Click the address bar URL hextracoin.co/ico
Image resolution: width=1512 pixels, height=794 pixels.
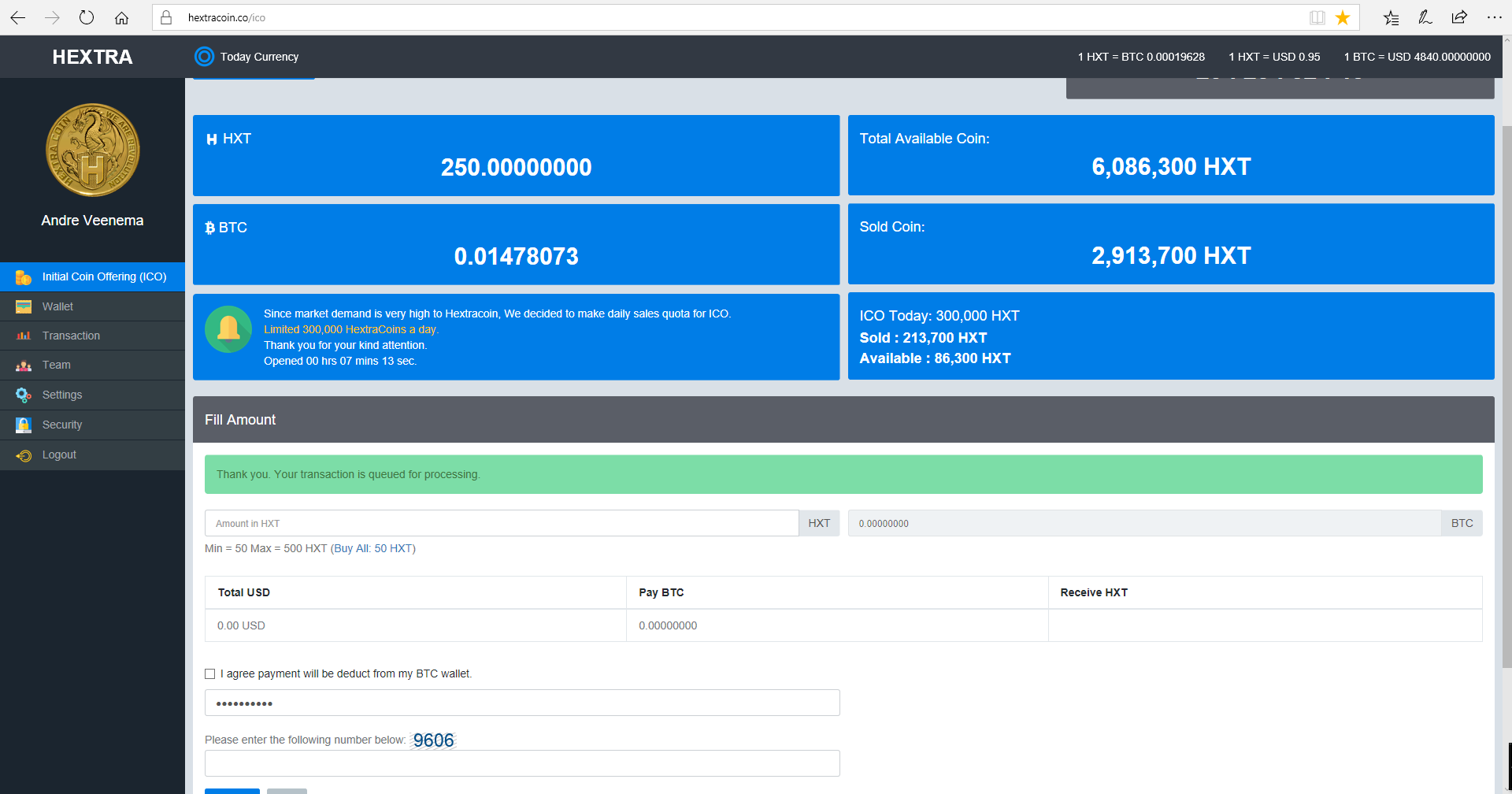227,17
